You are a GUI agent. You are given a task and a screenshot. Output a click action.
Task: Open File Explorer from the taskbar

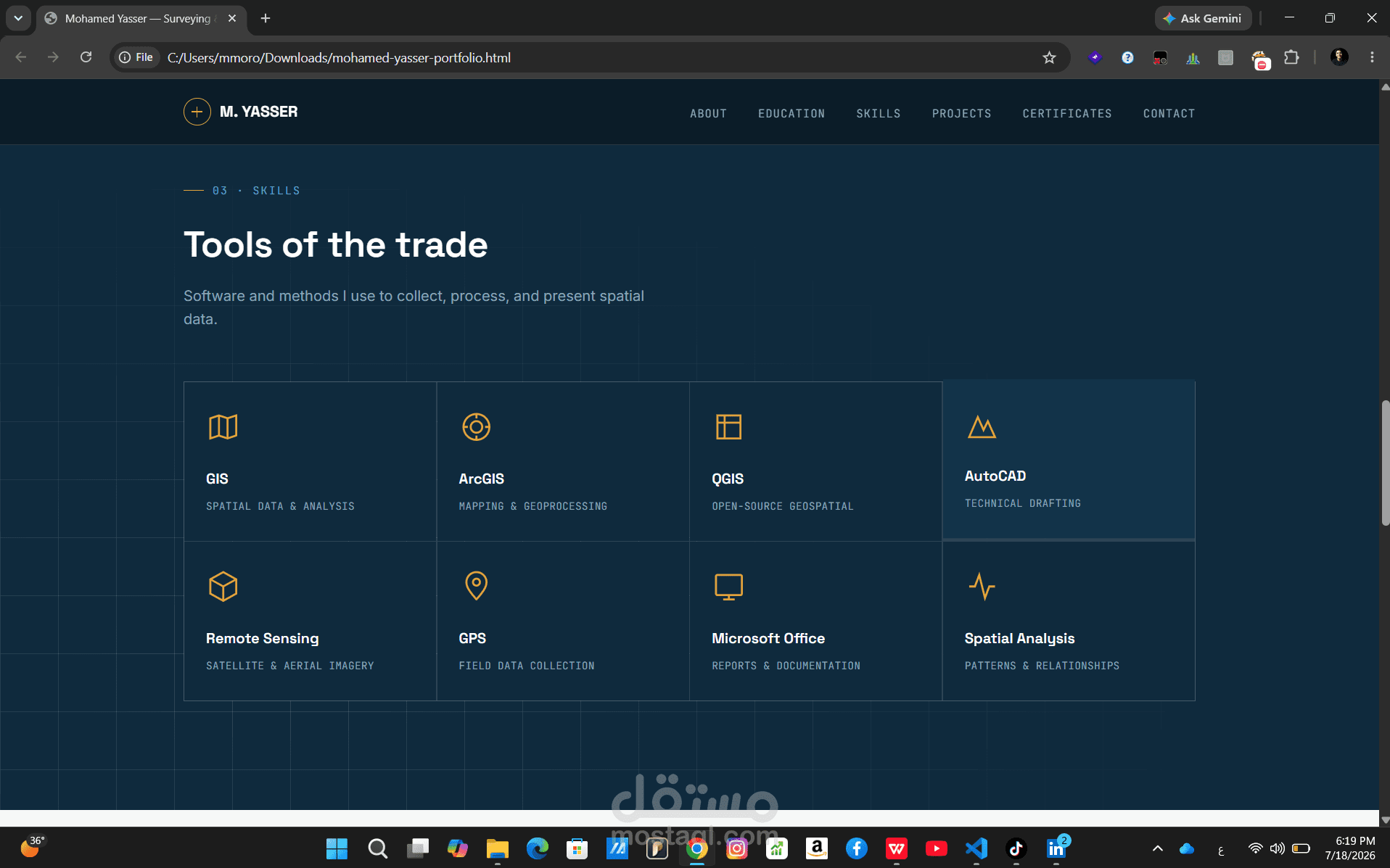click(497, 848)
